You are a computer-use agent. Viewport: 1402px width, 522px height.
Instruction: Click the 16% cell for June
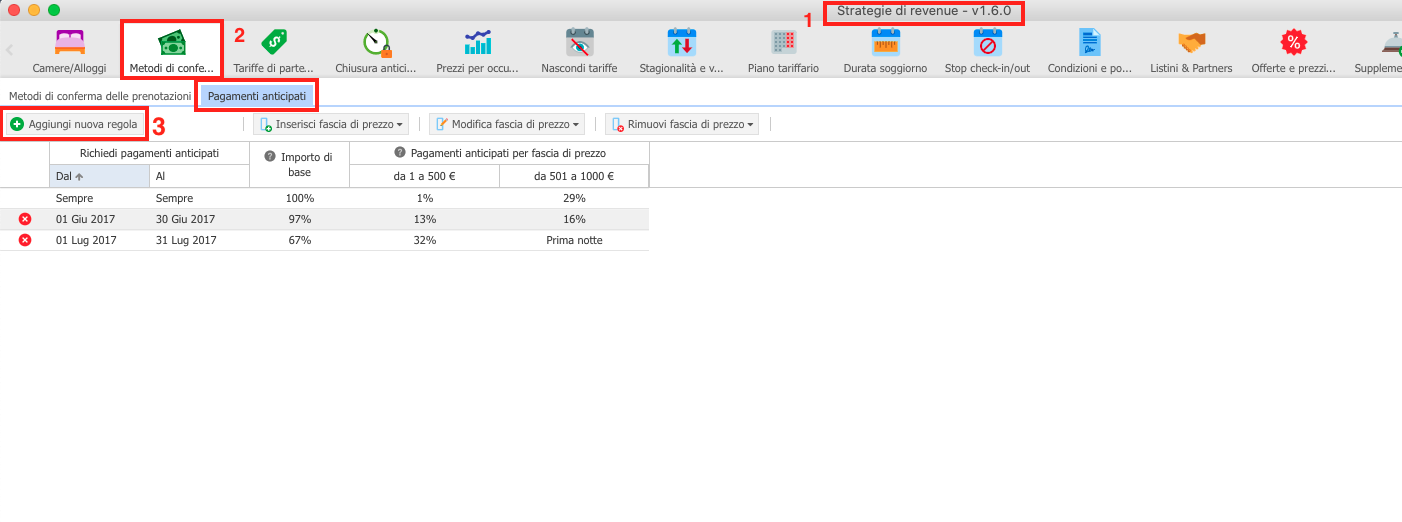[574, 219]
